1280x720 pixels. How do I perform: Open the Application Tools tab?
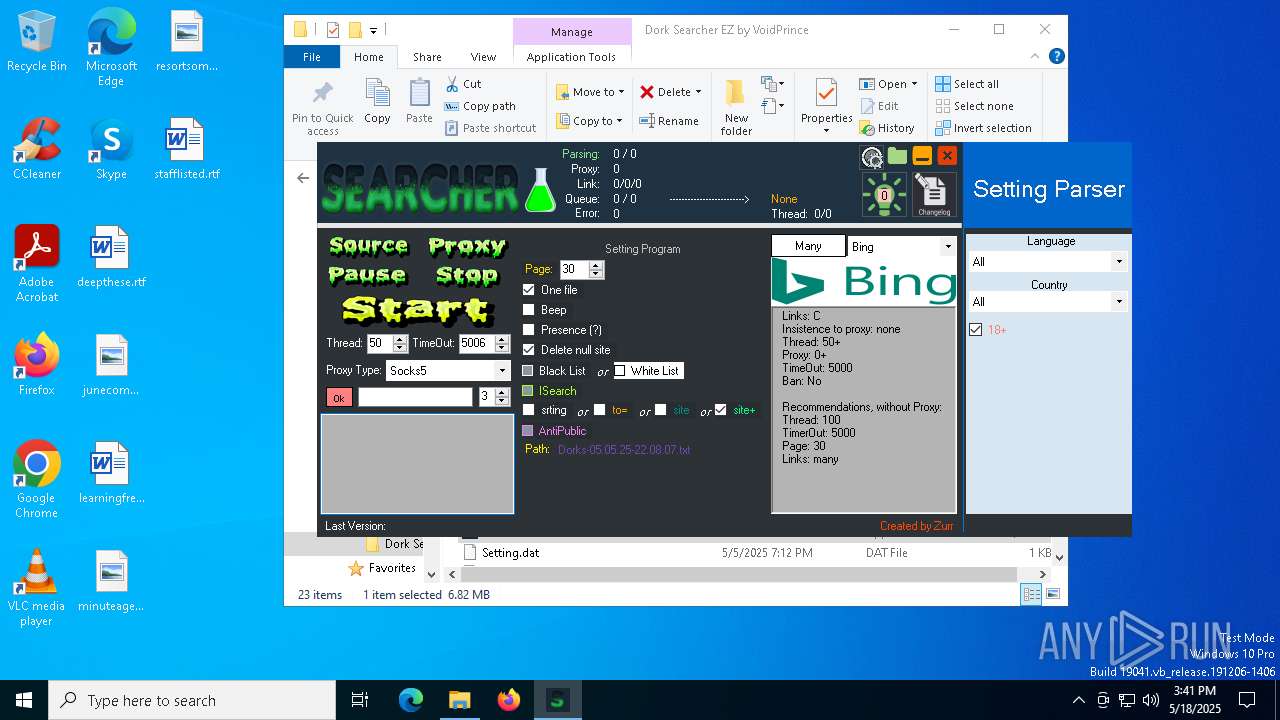571,57
